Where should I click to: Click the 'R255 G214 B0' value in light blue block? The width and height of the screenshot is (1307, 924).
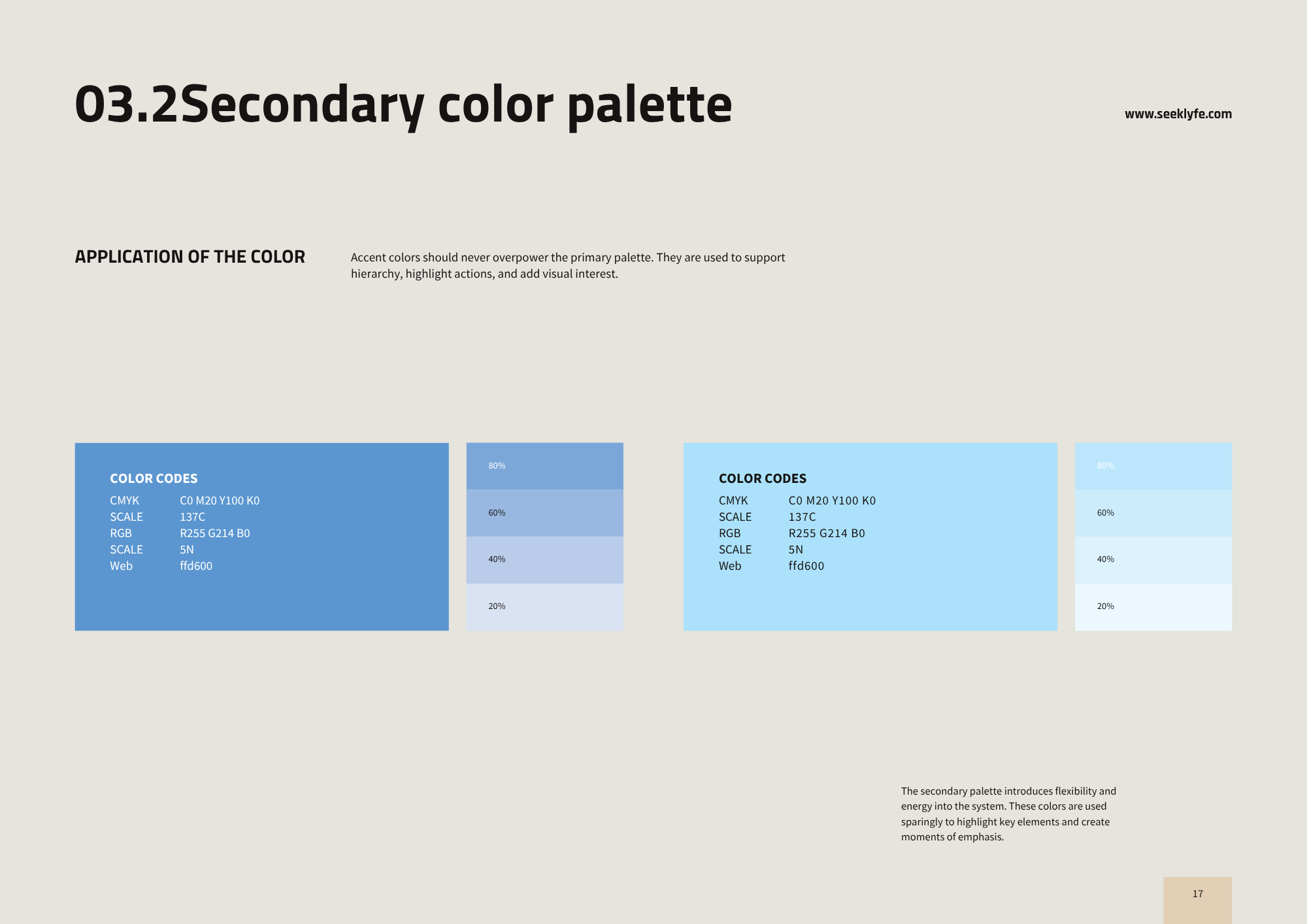tap(827, 533)
